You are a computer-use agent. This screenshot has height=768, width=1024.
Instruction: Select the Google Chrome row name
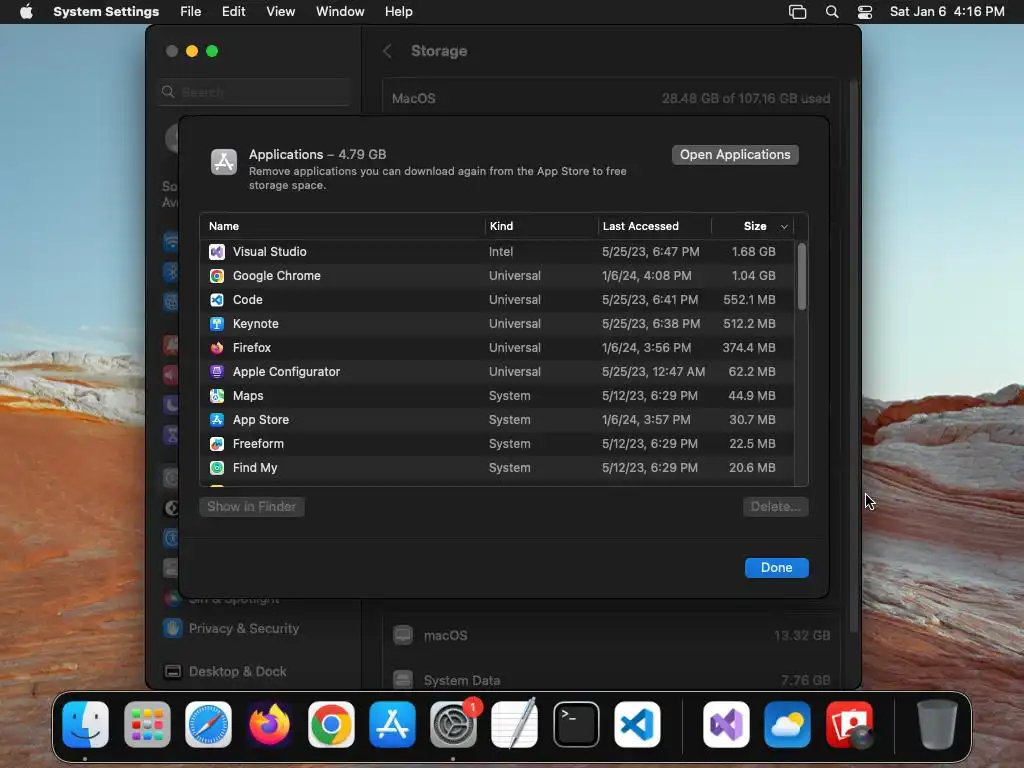coord(277,276)
